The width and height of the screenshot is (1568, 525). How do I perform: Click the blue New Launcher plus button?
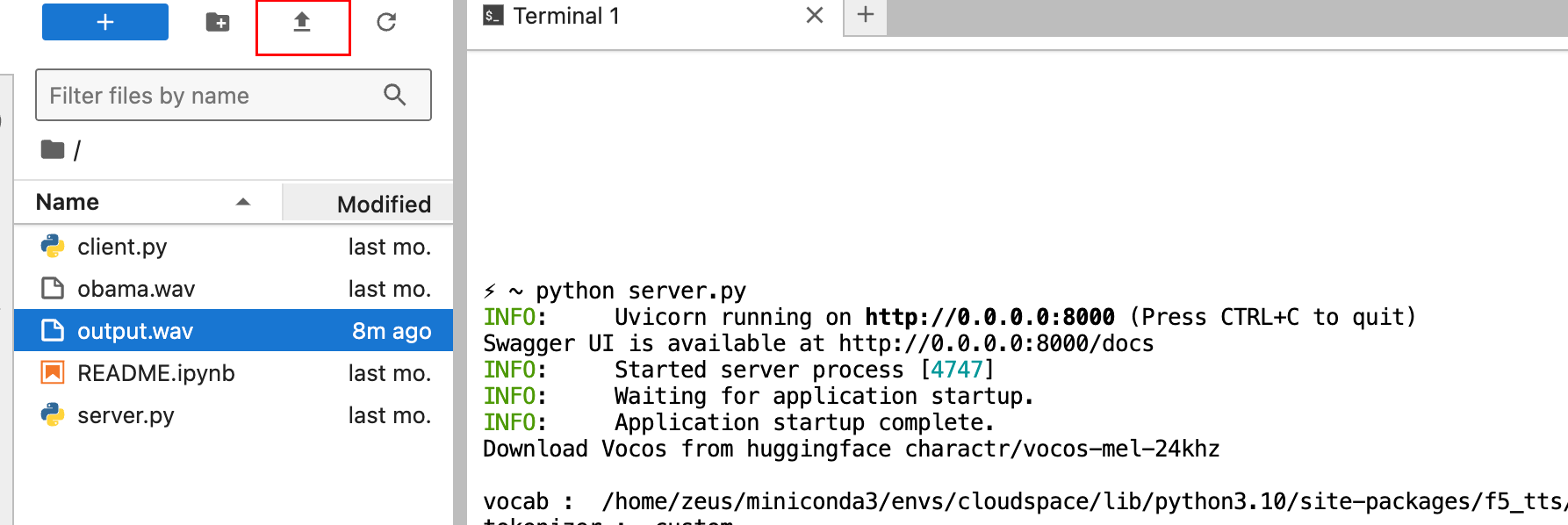coord(105,22)
